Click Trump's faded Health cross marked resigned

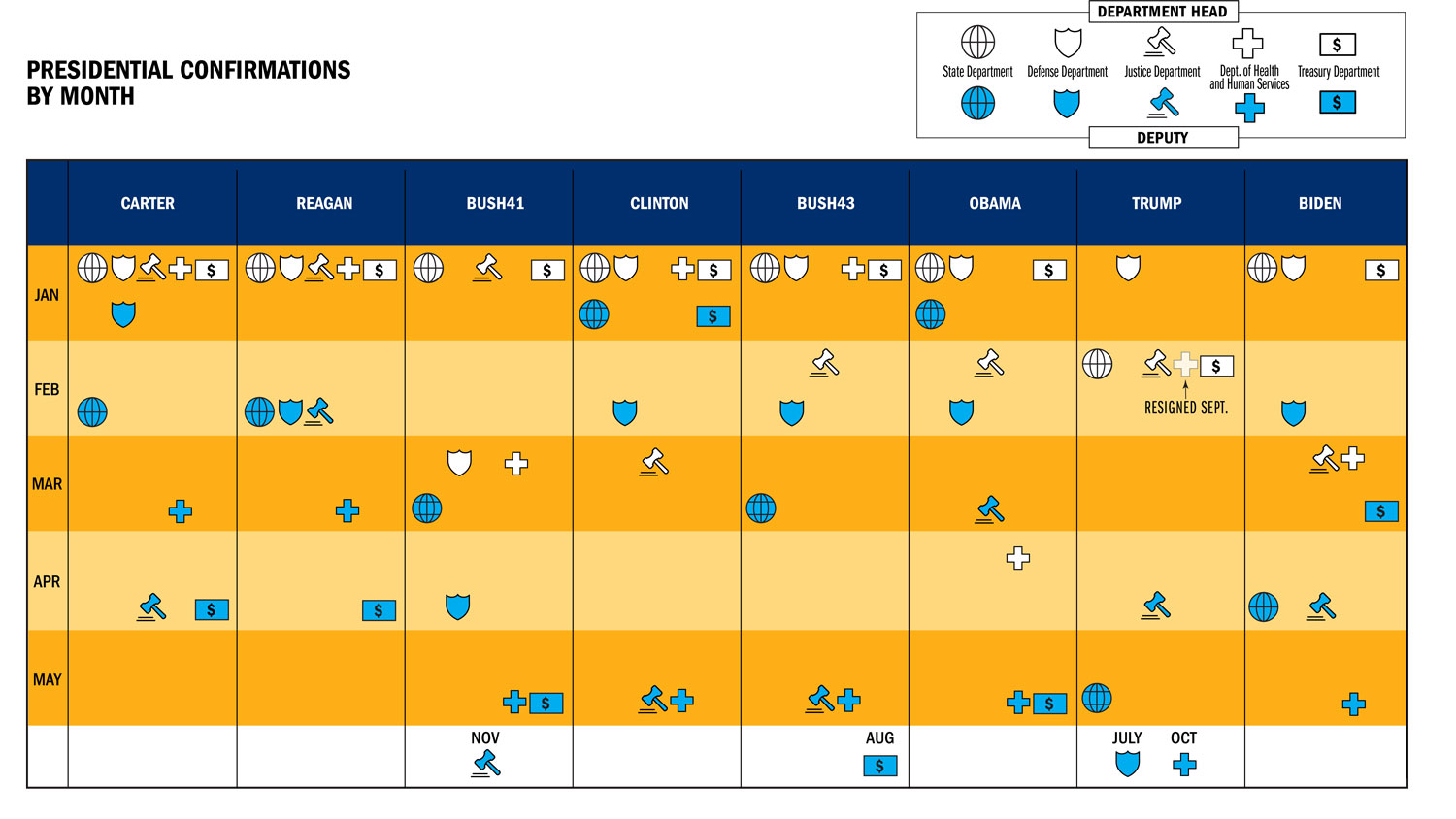pos(1184,365)
